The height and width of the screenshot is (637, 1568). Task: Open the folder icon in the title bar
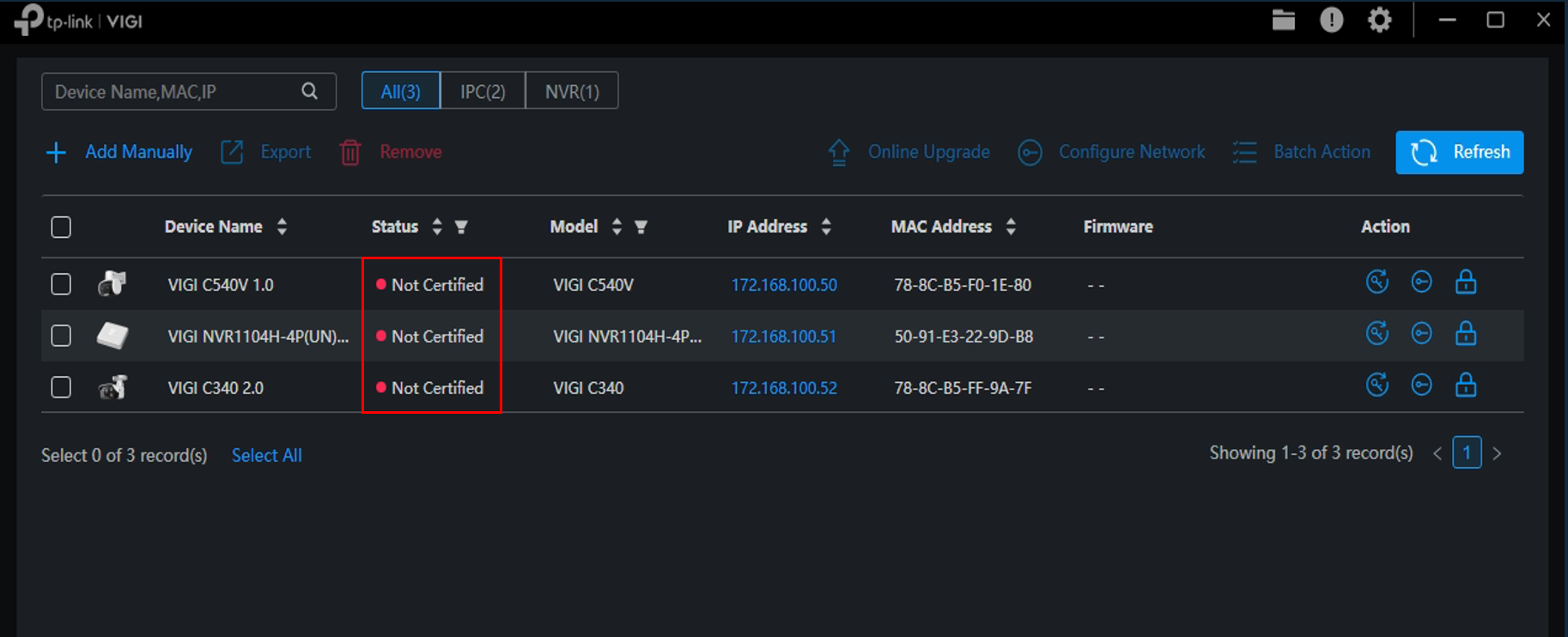(1284, 20)
